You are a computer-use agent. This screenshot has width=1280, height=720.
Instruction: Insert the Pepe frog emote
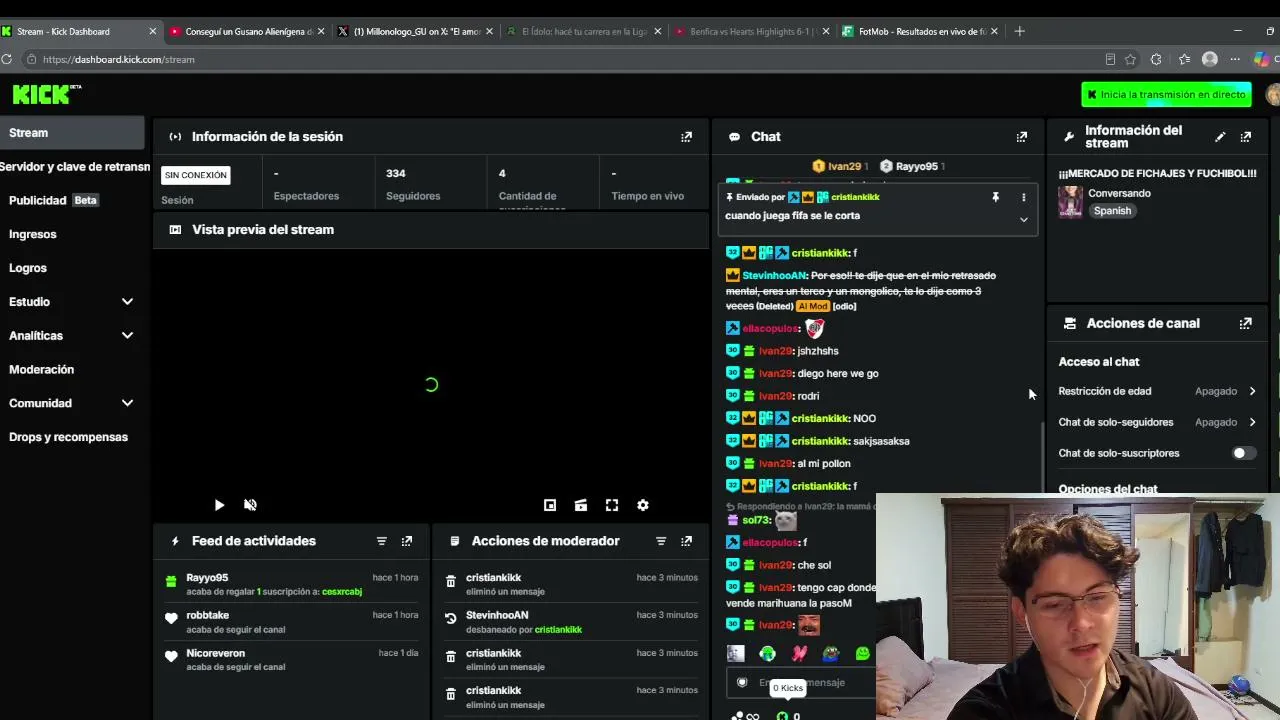point(831,654)
